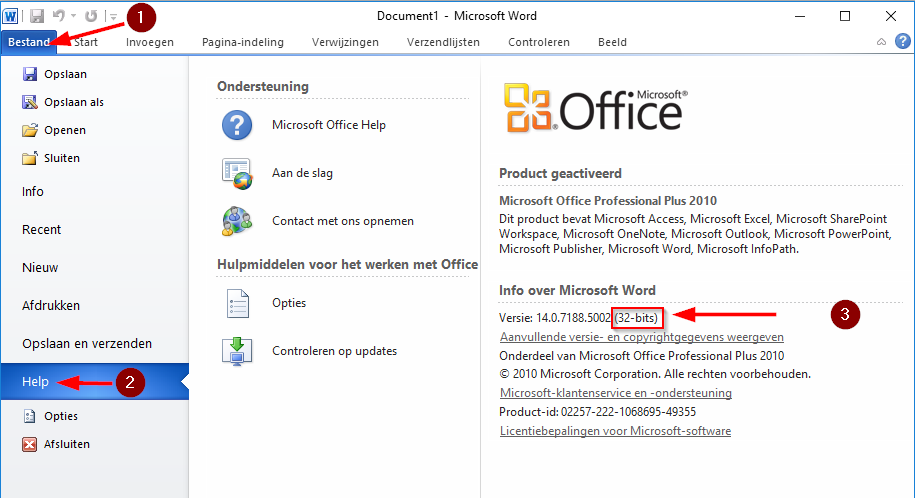Screen dimensions: 915x498
Task: Click the Save icon in quick access toolbar
Action: point(37,16)
